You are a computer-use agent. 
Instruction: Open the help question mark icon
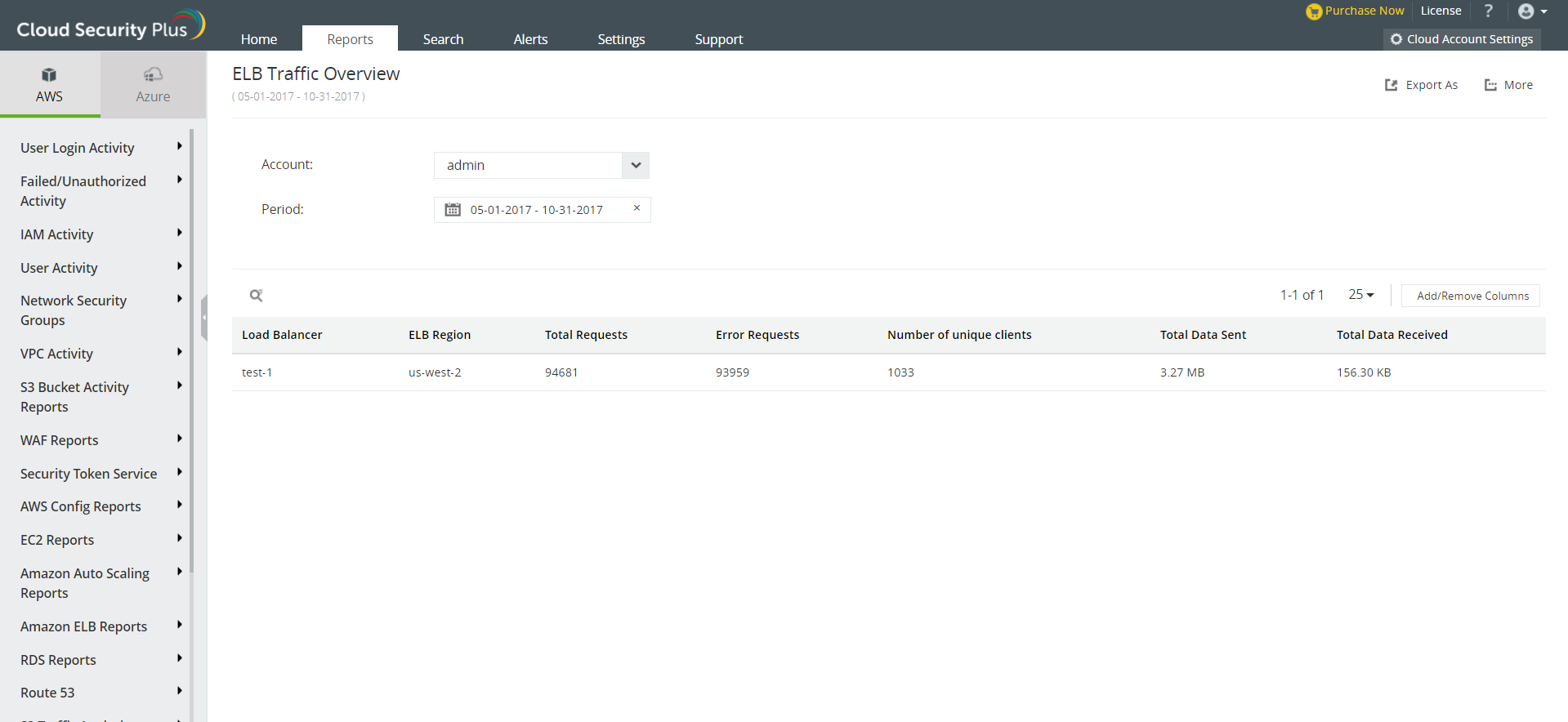1488,11
